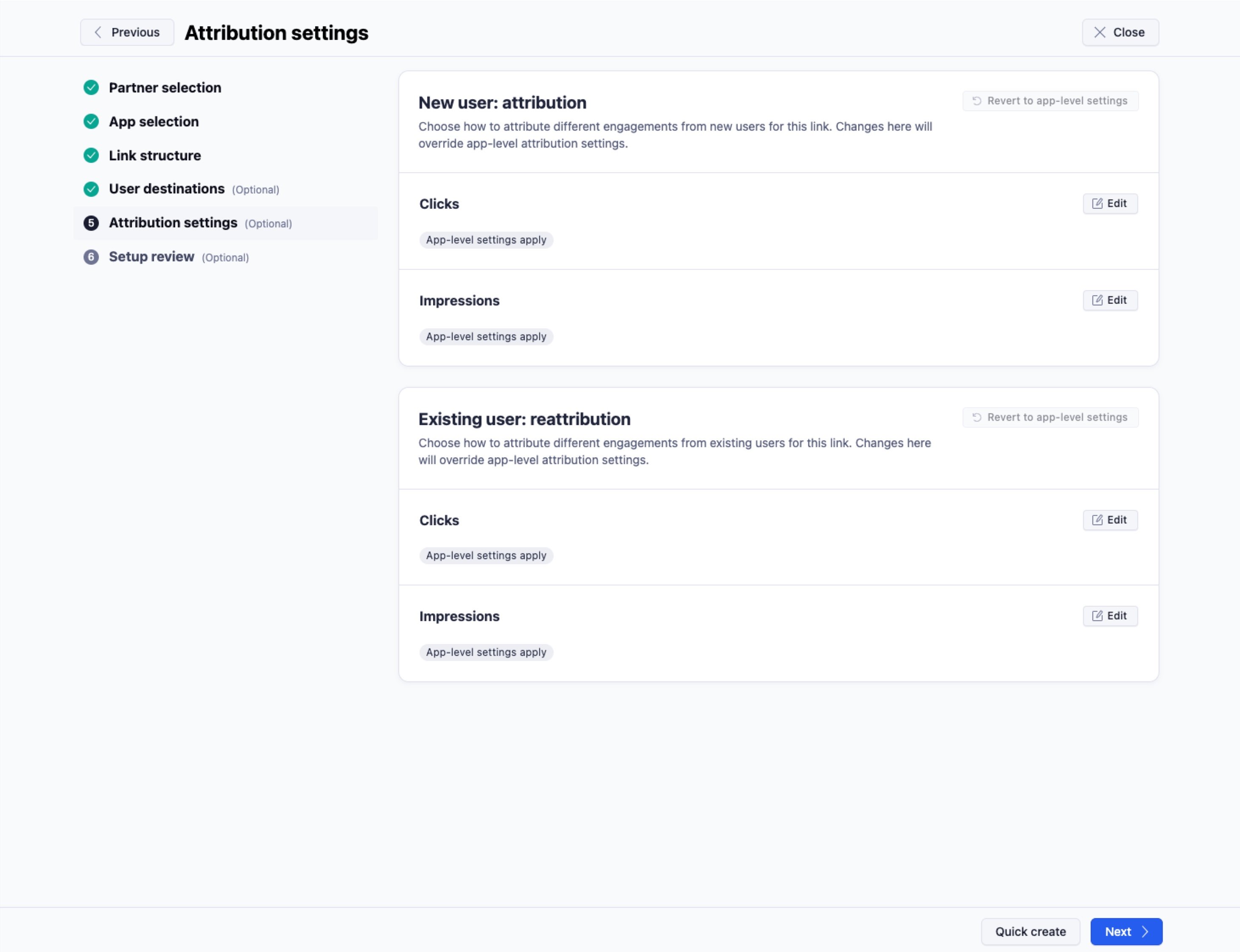Click the Next button

(x=1126, y=932)
